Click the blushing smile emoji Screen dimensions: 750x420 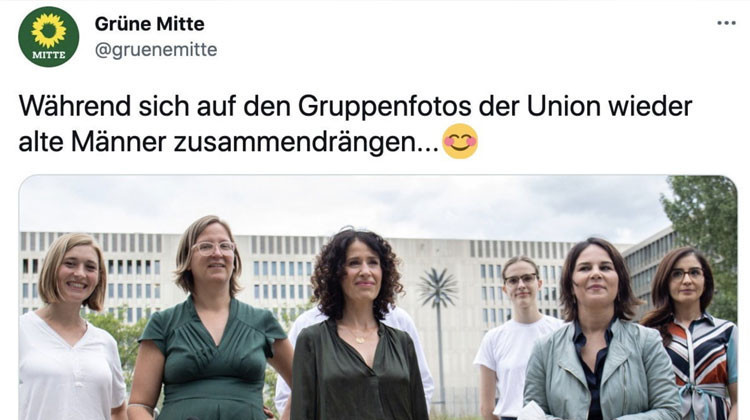pos(460,141)
